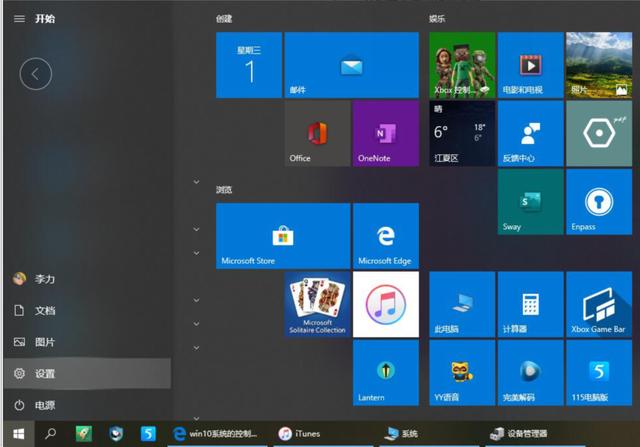Open the 李力 user account menu

(87, 279)
